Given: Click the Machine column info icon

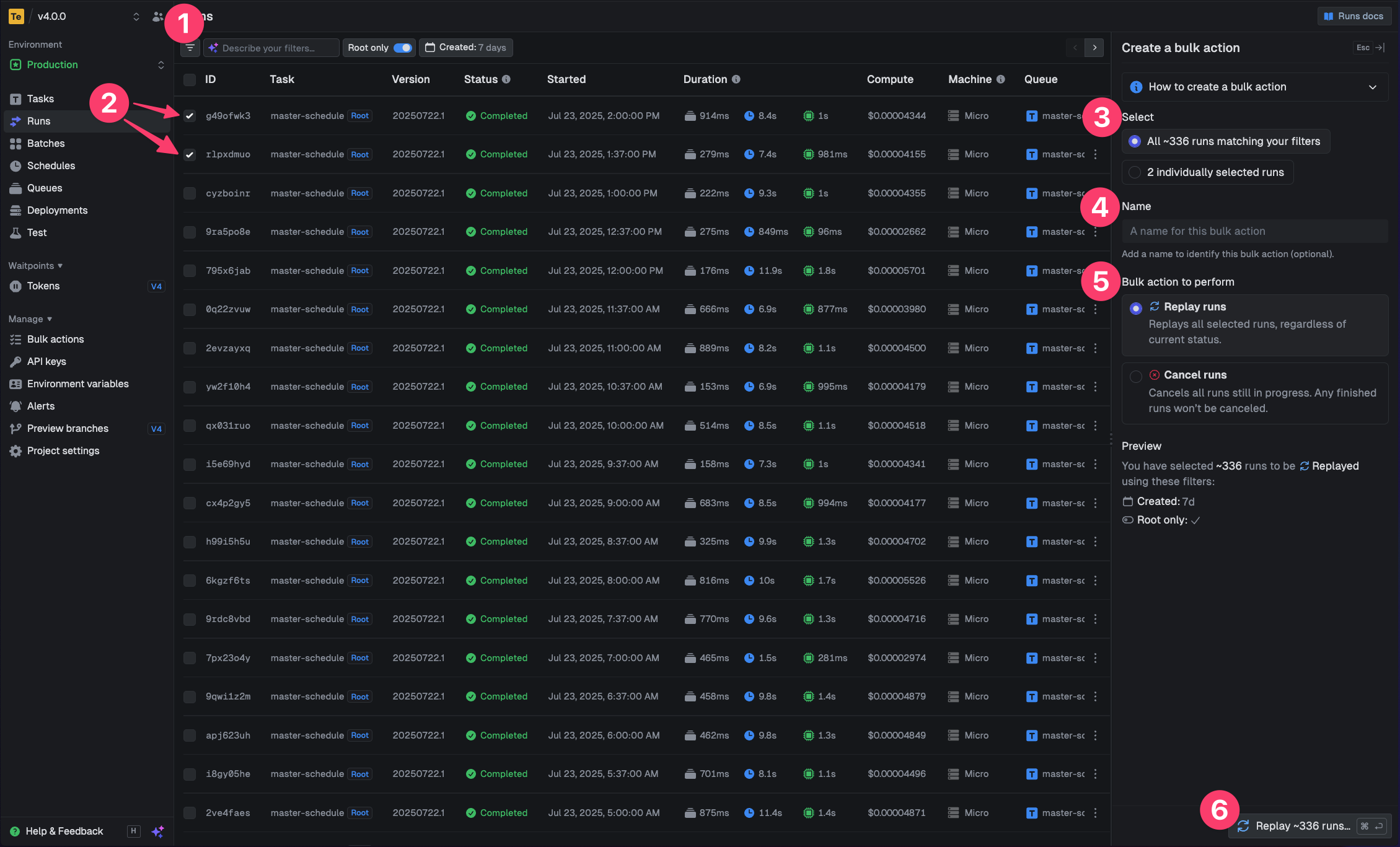Looking at the screenshot, I should coord(1000,79).
